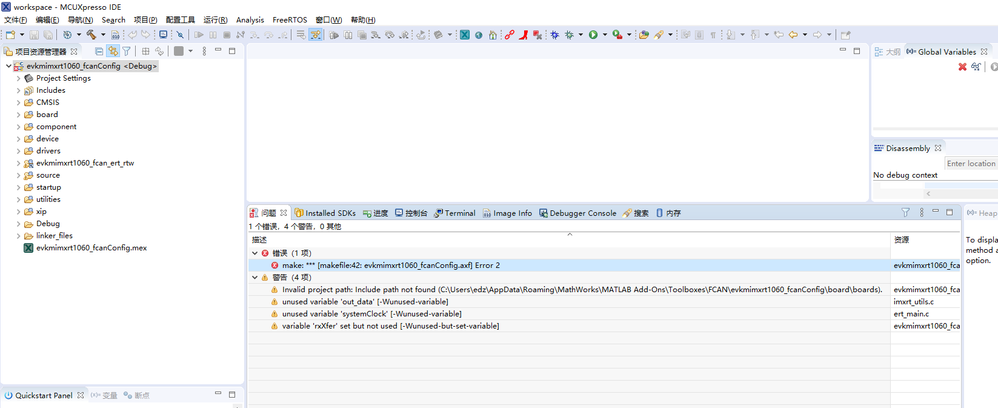Click the blue Debug bug icon
The width and height of the screenshot is (998, 408).
click(x=555, y=35)
